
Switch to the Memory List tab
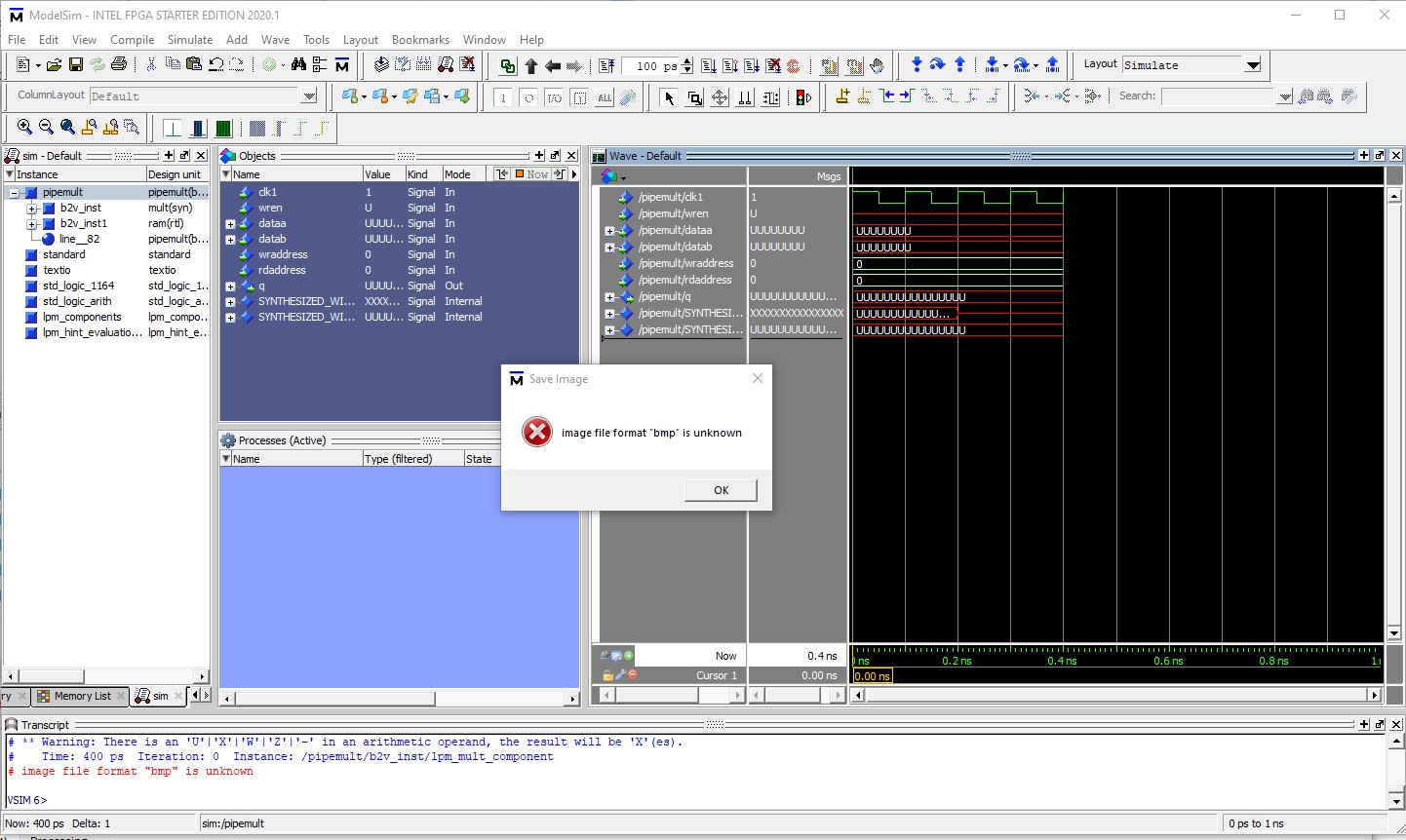[x=82, y=696]
